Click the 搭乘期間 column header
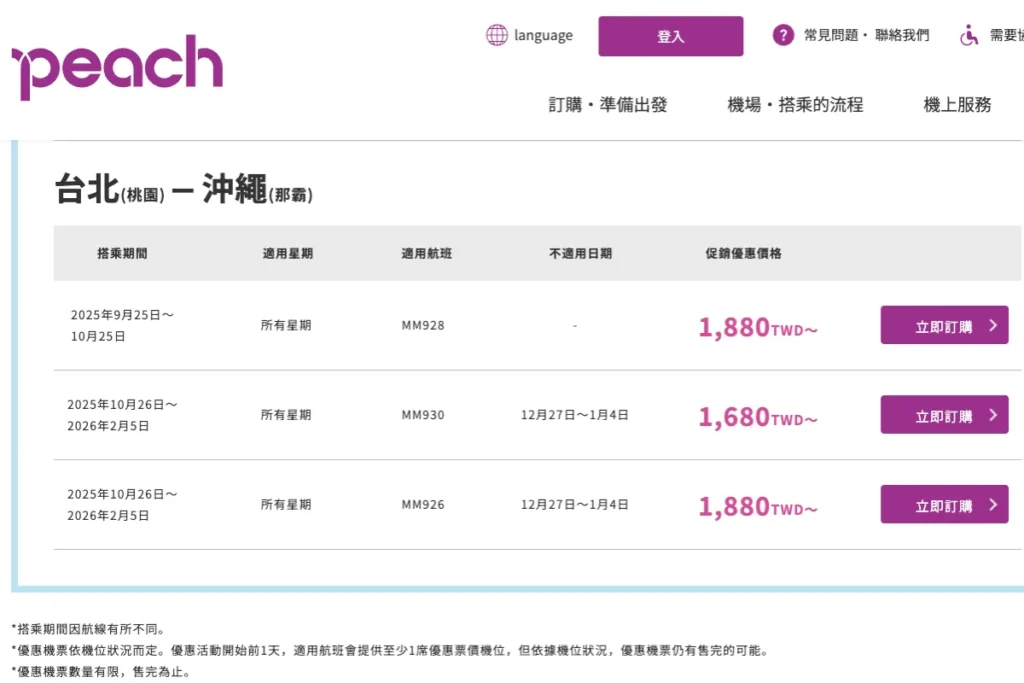 [x=122, y=253]
